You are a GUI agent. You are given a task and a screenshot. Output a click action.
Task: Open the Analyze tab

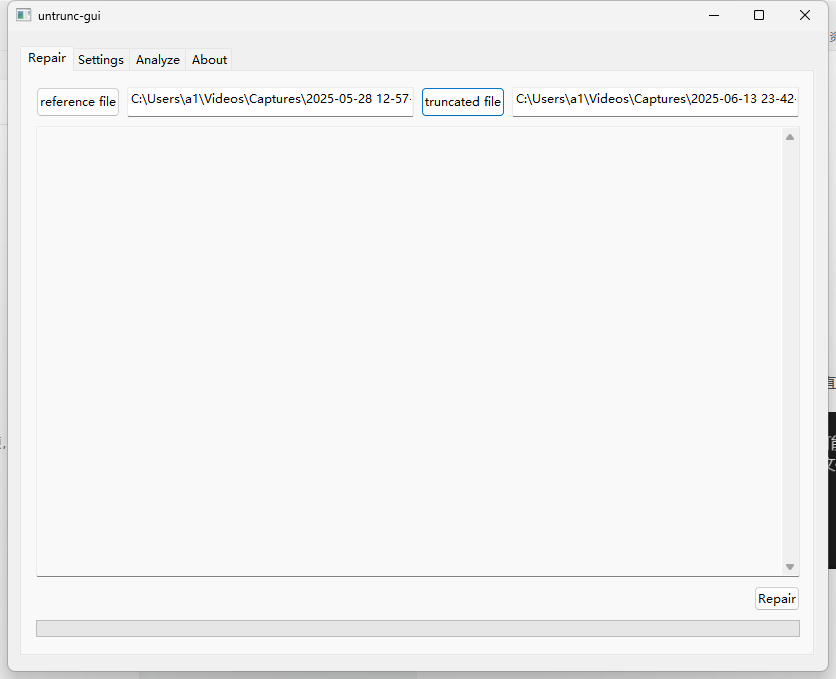coord(158,60)
